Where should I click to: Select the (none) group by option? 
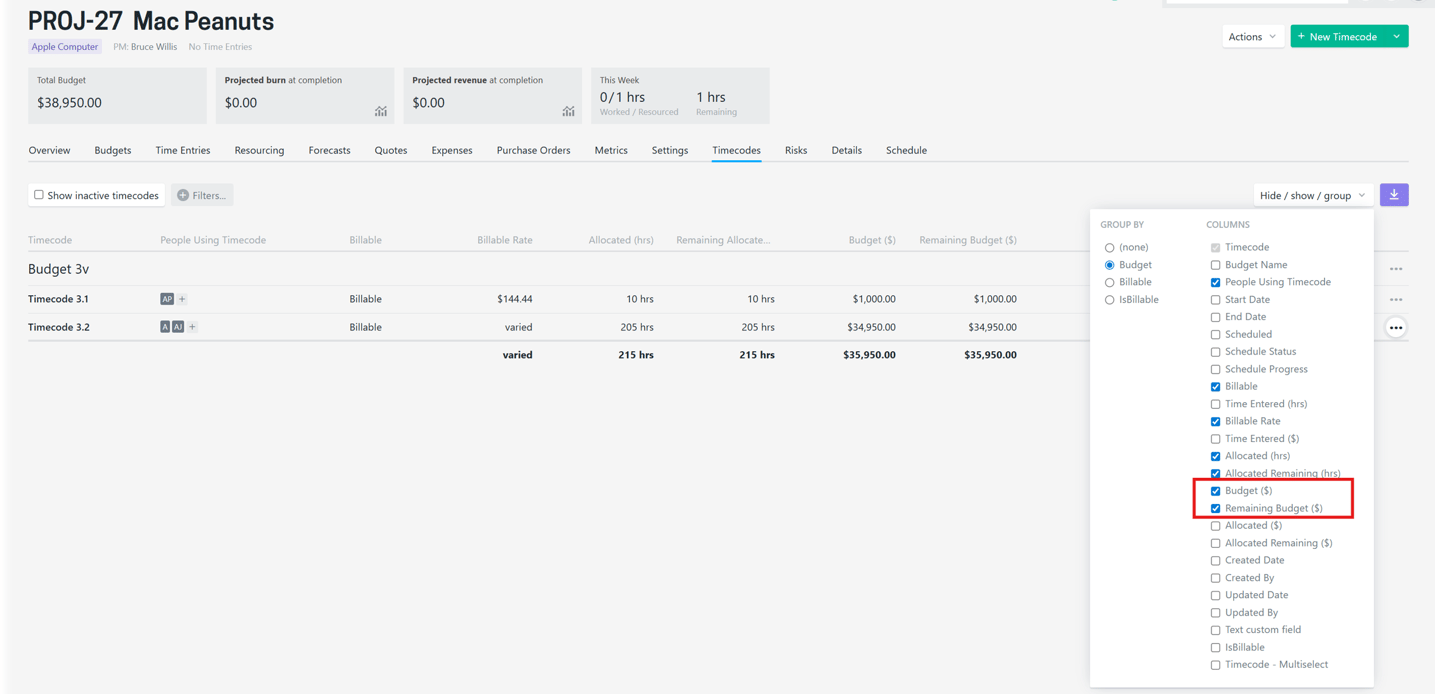click(1109, 247)
